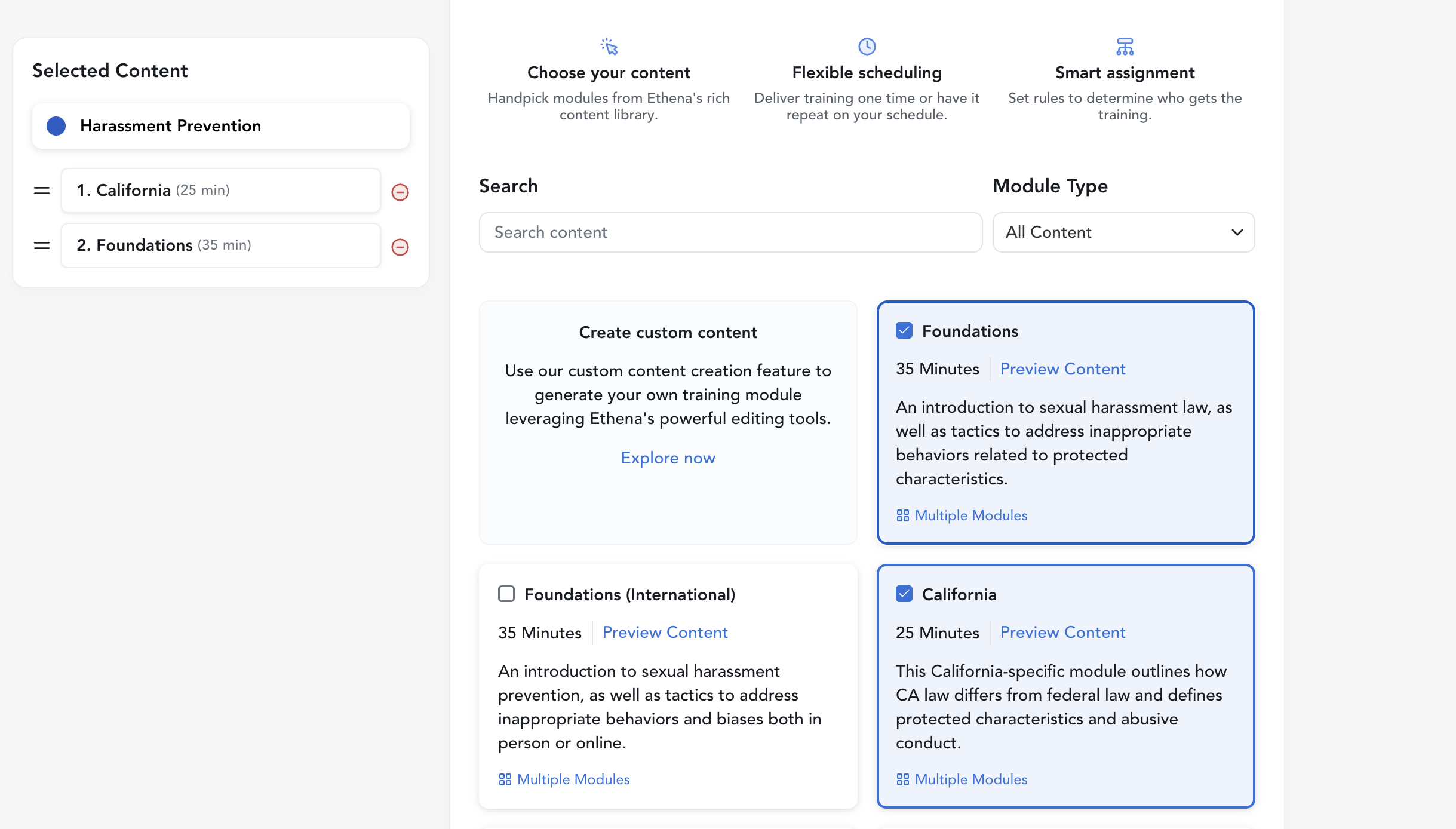
Task: Click the blue Harassment Prevention color dot
Action: coord(56,126)
